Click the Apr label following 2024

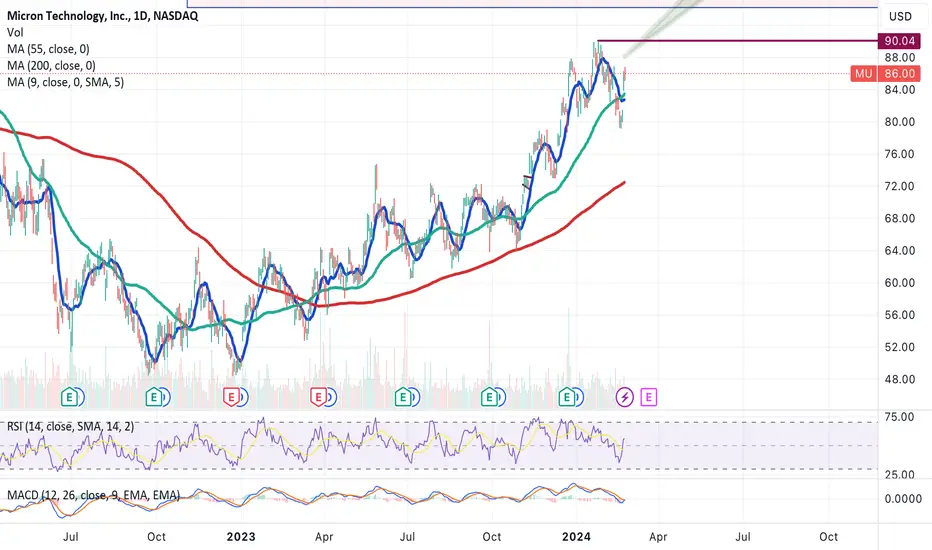tap(658, 537)
